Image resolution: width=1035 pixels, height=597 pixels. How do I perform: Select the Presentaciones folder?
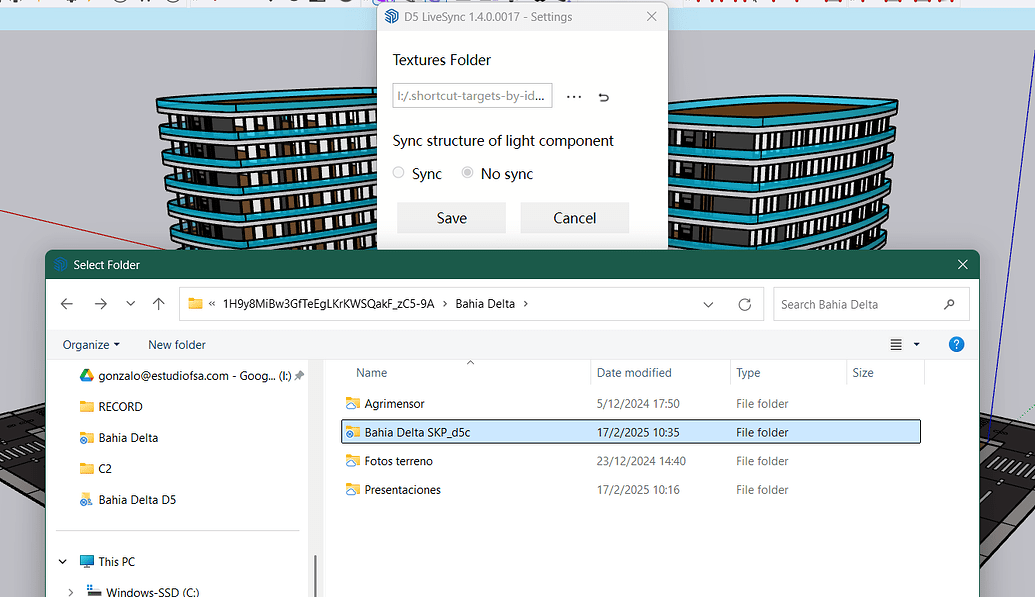pos(403,489)
